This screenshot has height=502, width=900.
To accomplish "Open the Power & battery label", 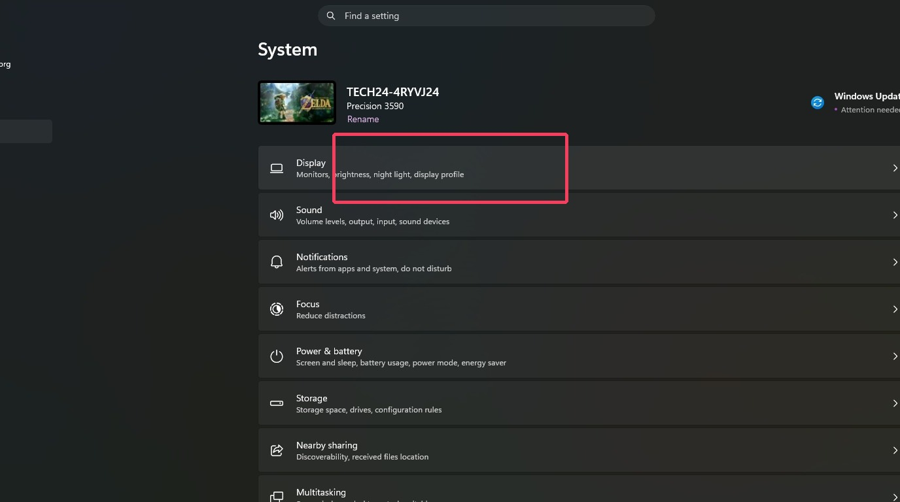I will [x=329, y=351].
